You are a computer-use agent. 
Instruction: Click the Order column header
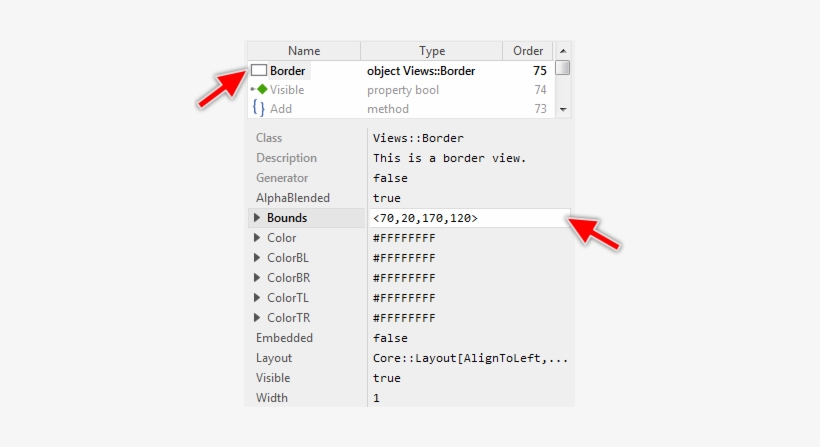click(528, 51)
